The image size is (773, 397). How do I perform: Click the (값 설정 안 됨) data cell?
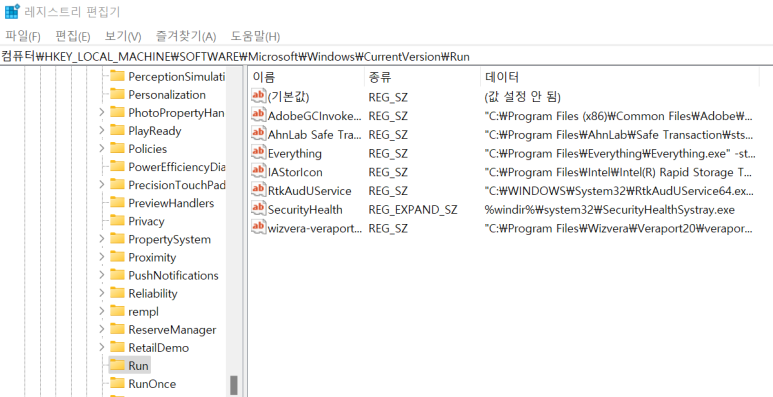coord(523,97)
